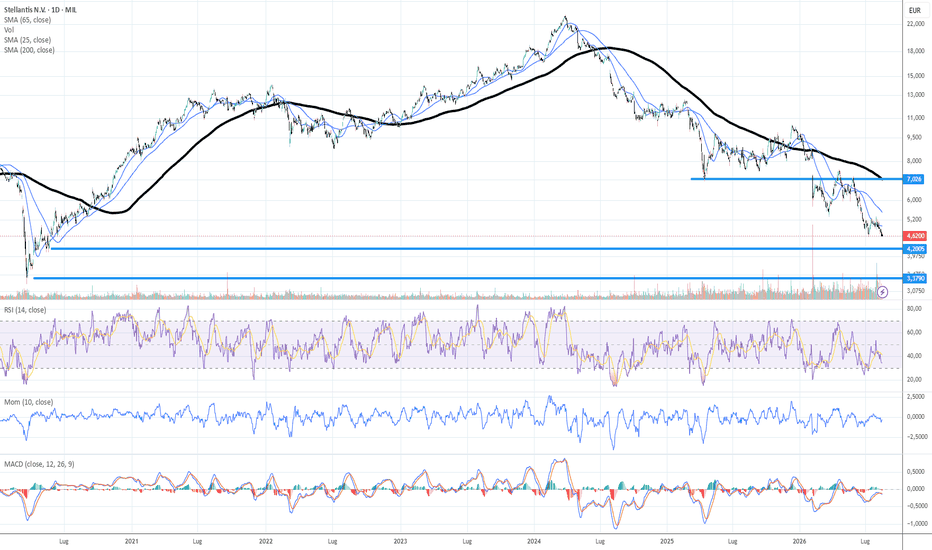Select the Stellantis N.V. 1D MIL title
The image size is (932, 550).
[40, 10]
